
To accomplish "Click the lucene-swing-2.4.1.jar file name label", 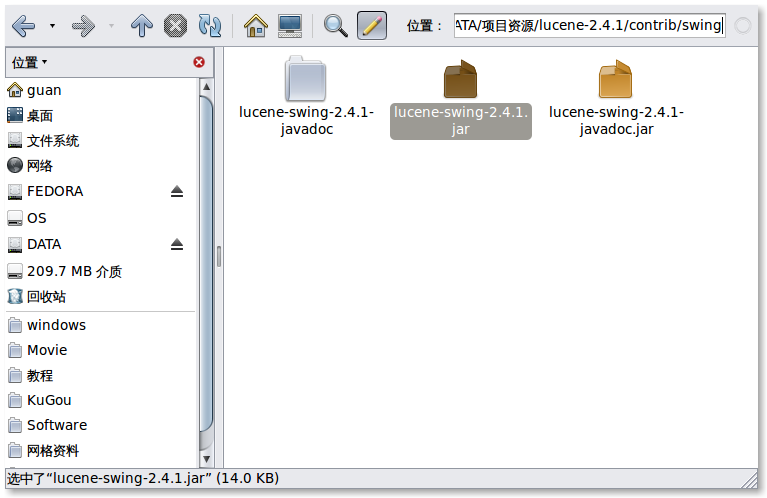I will [x=461, y=120].
